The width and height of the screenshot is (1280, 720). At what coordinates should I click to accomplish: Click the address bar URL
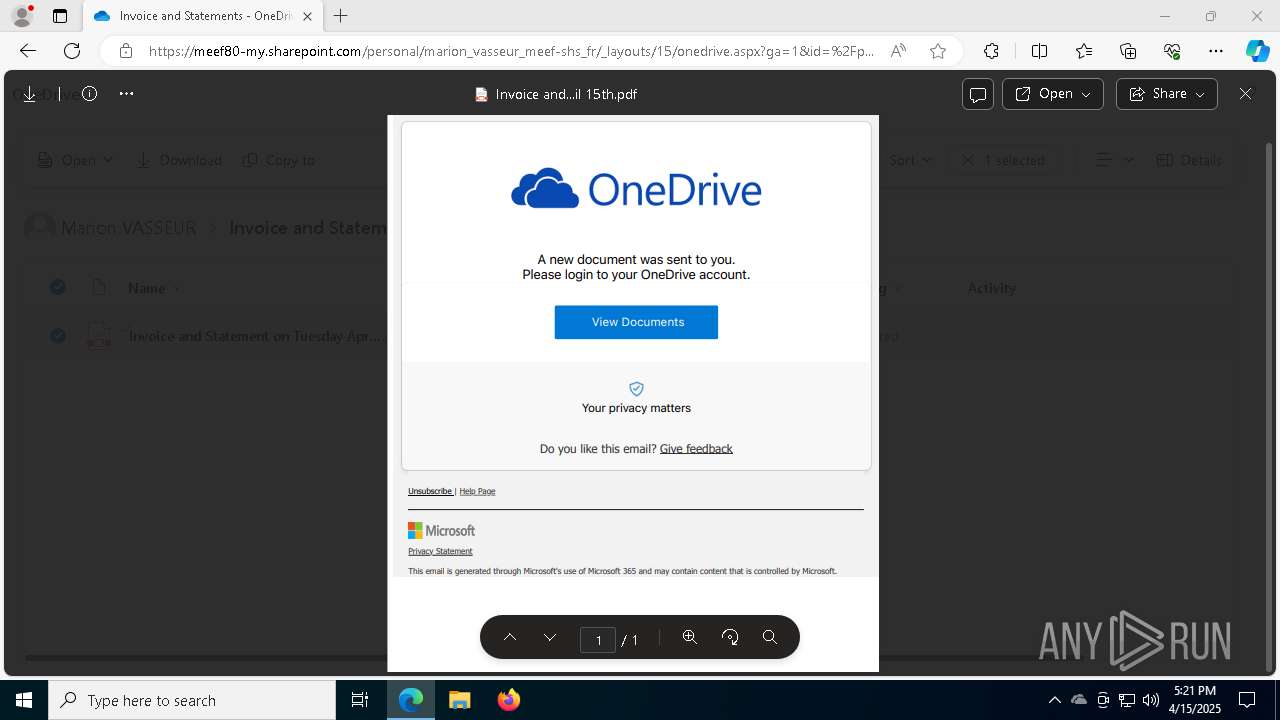pos(511,51)
